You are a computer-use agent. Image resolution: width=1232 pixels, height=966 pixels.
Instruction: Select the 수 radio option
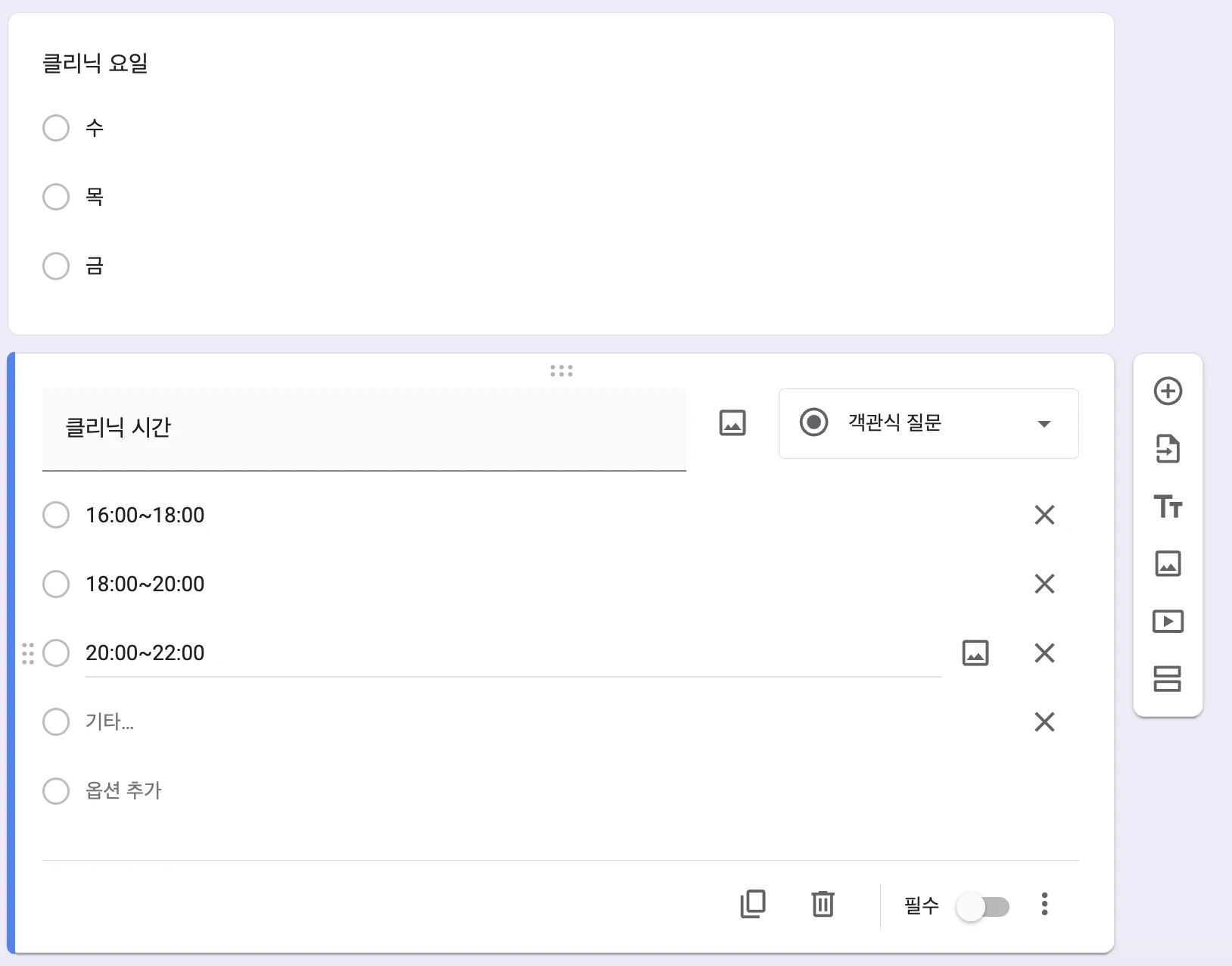coord(56,128)
